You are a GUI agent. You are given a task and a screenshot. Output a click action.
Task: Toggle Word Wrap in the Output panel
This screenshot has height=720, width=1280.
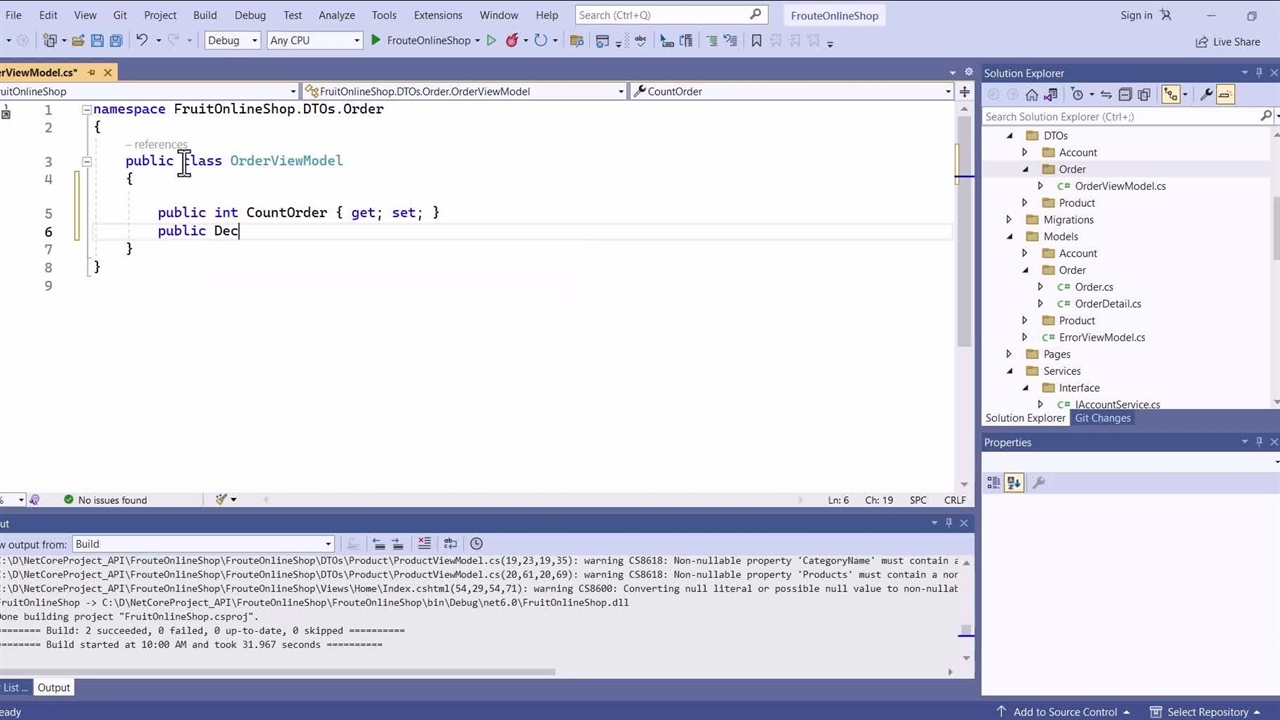coord(450,544)
